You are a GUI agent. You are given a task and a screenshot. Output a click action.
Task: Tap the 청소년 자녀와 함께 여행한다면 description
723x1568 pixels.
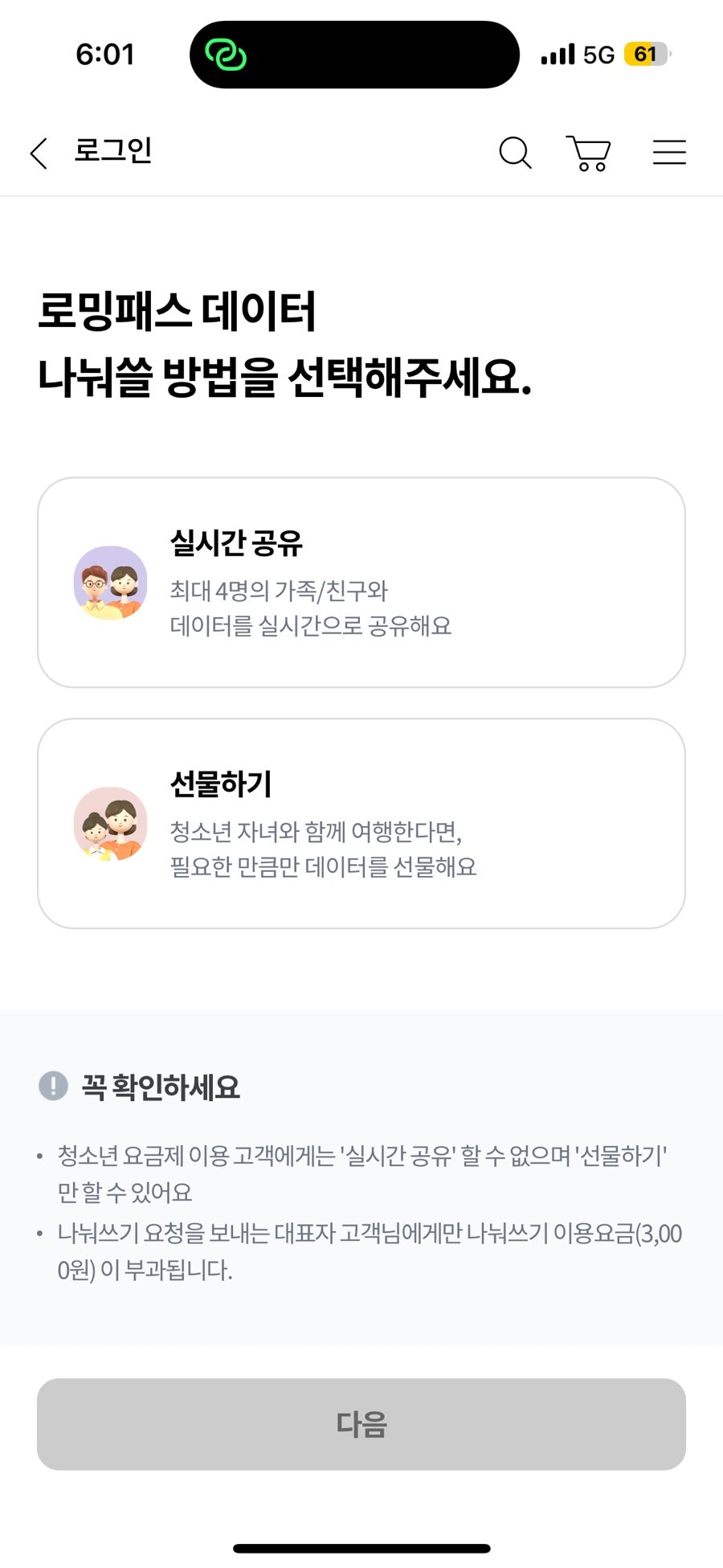316,832
